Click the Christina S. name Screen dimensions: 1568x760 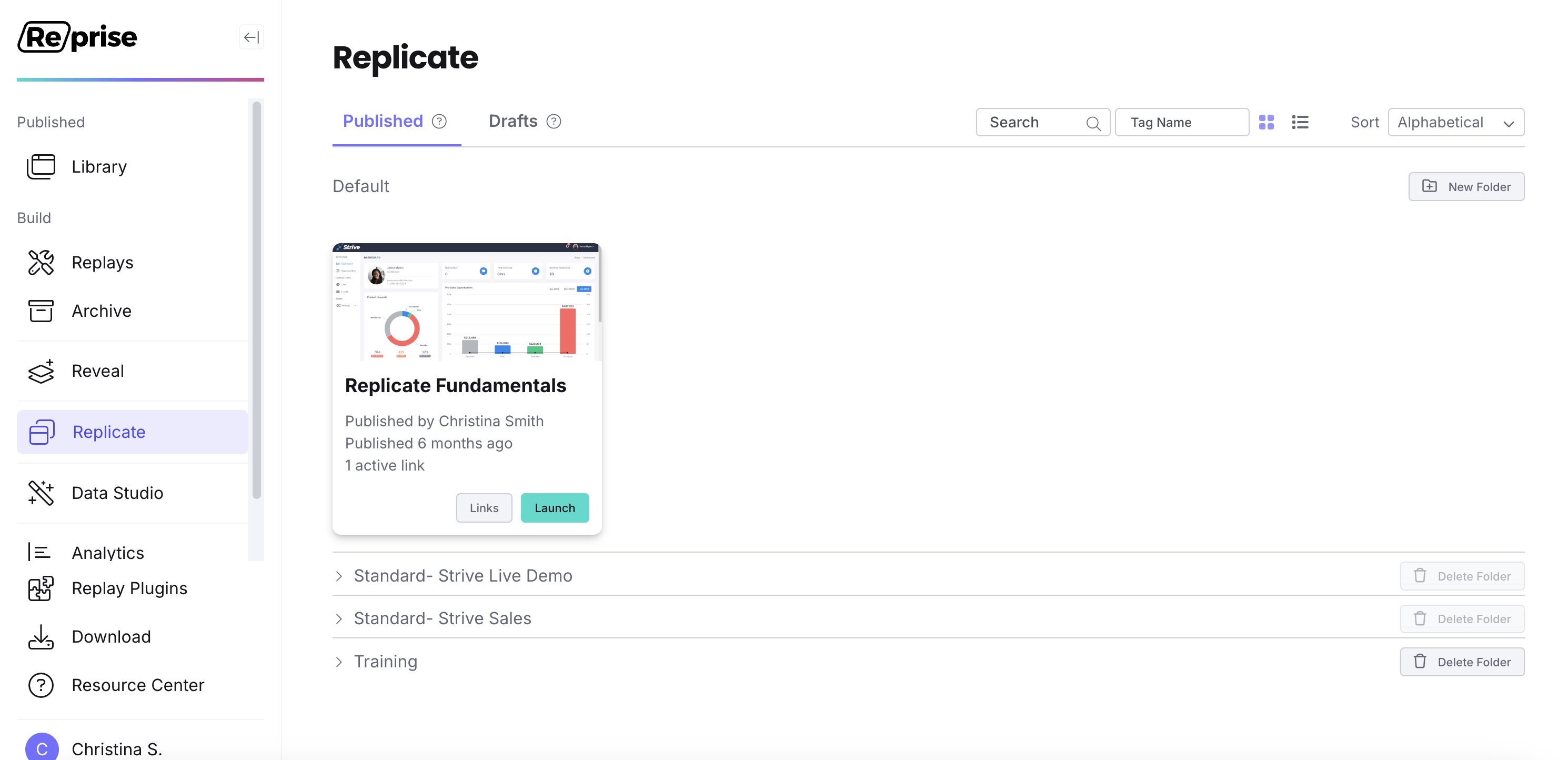click(117, 748)
